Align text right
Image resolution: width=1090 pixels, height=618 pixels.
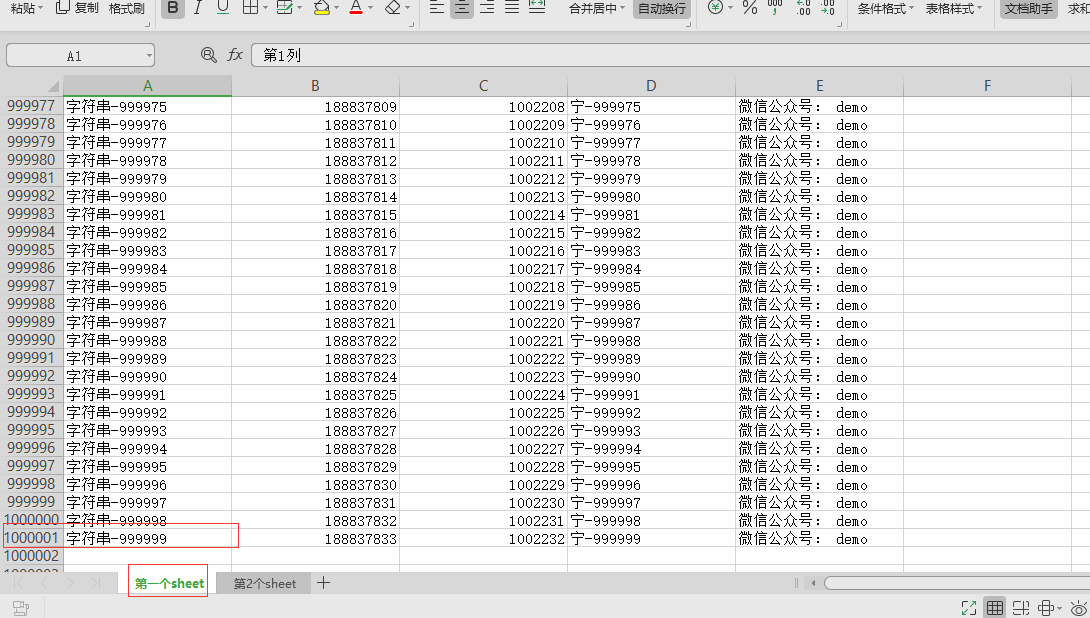click(x=487, y=8)
